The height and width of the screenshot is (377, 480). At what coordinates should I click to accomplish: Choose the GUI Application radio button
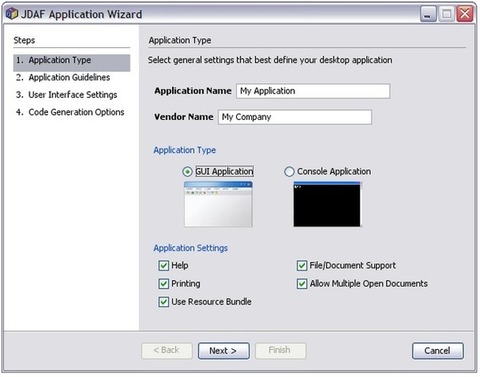click(187, 172)
